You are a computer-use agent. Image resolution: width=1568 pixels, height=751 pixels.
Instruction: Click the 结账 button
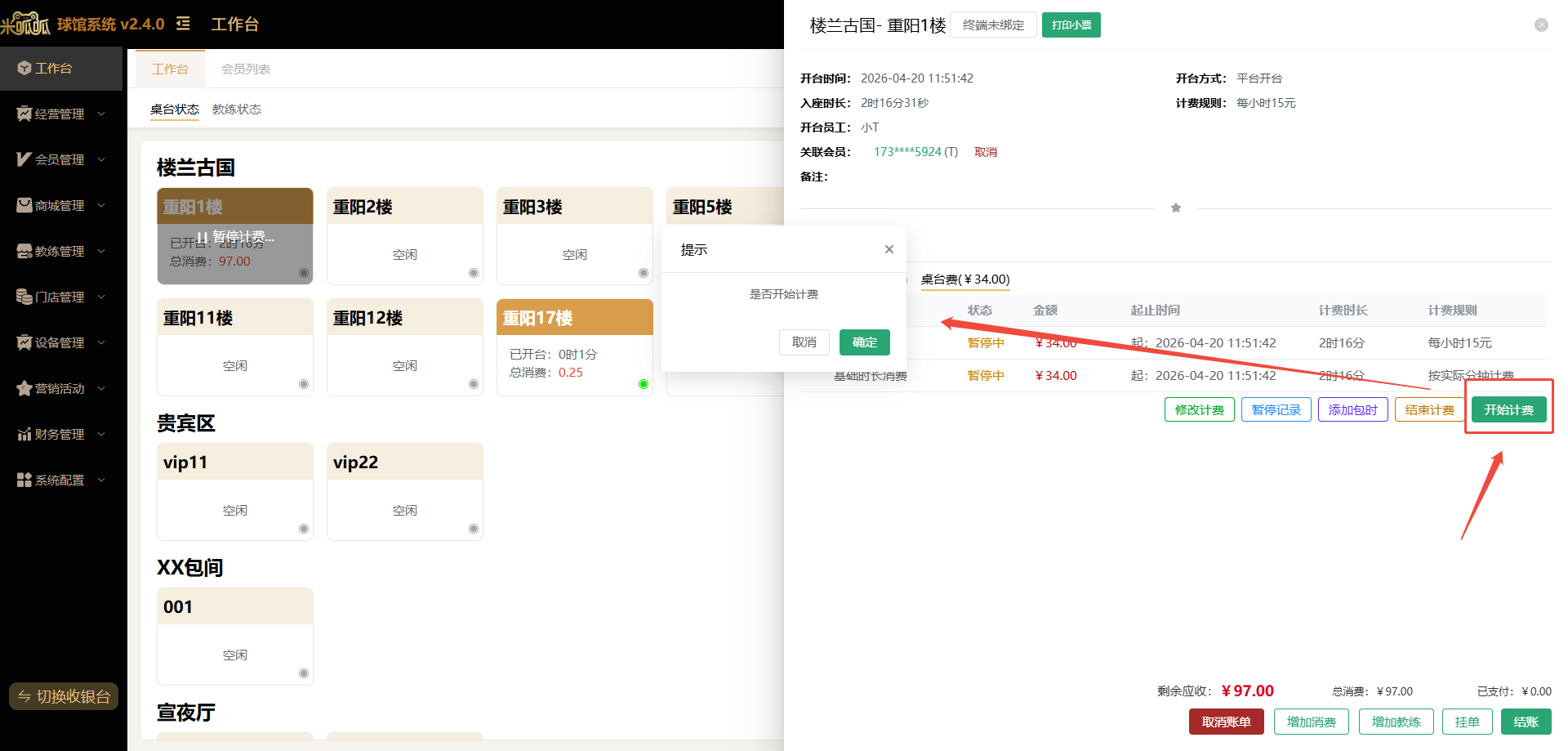click(x=1526, y=722)
